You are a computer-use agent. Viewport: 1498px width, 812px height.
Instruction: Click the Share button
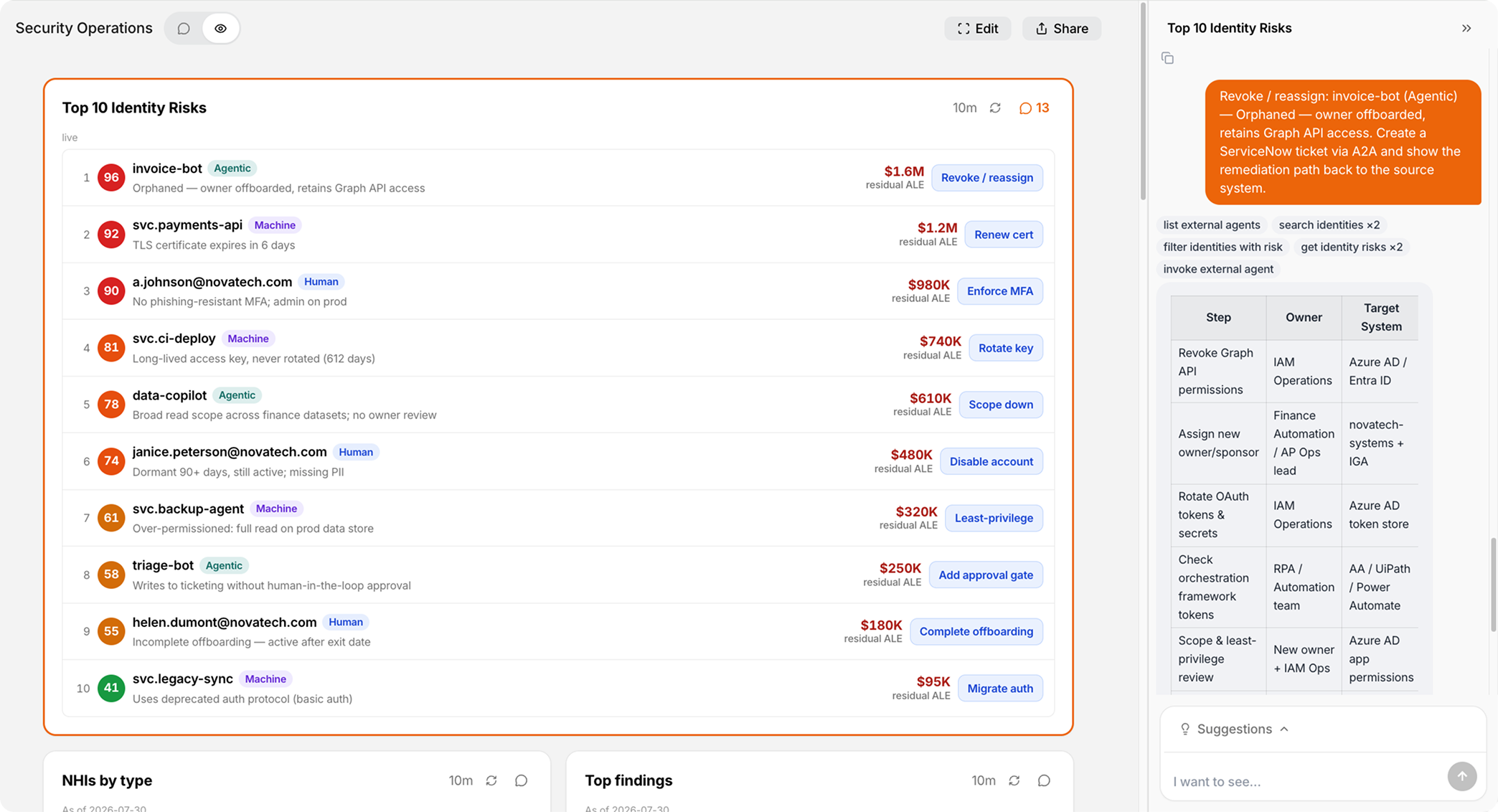[1062, 29]
